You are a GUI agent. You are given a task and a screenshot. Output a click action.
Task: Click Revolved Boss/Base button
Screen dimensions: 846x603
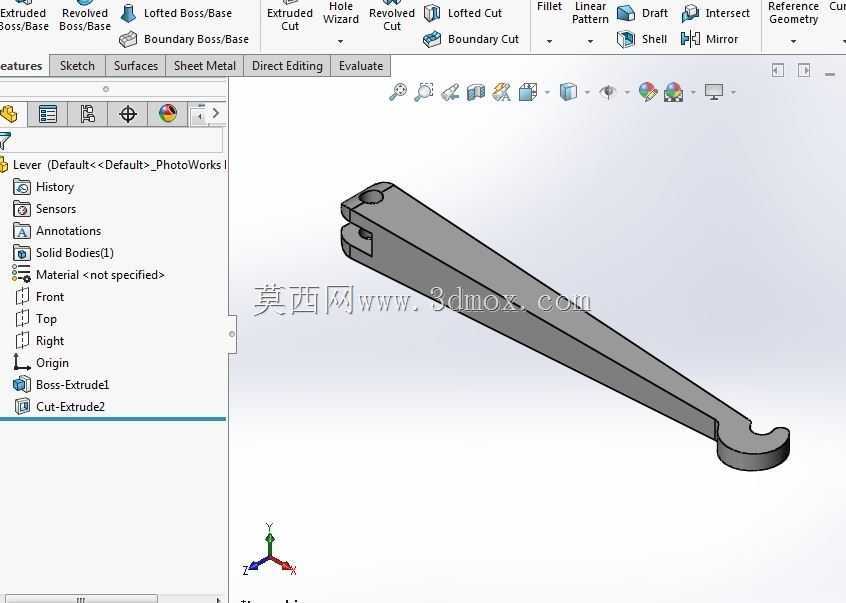[85, 18]
